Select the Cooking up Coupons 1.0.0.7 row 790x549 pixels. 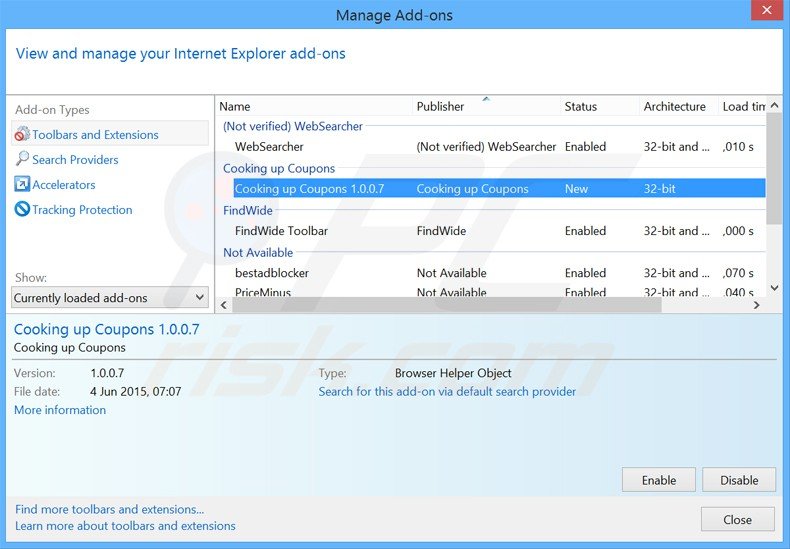[x=499, y=189]
